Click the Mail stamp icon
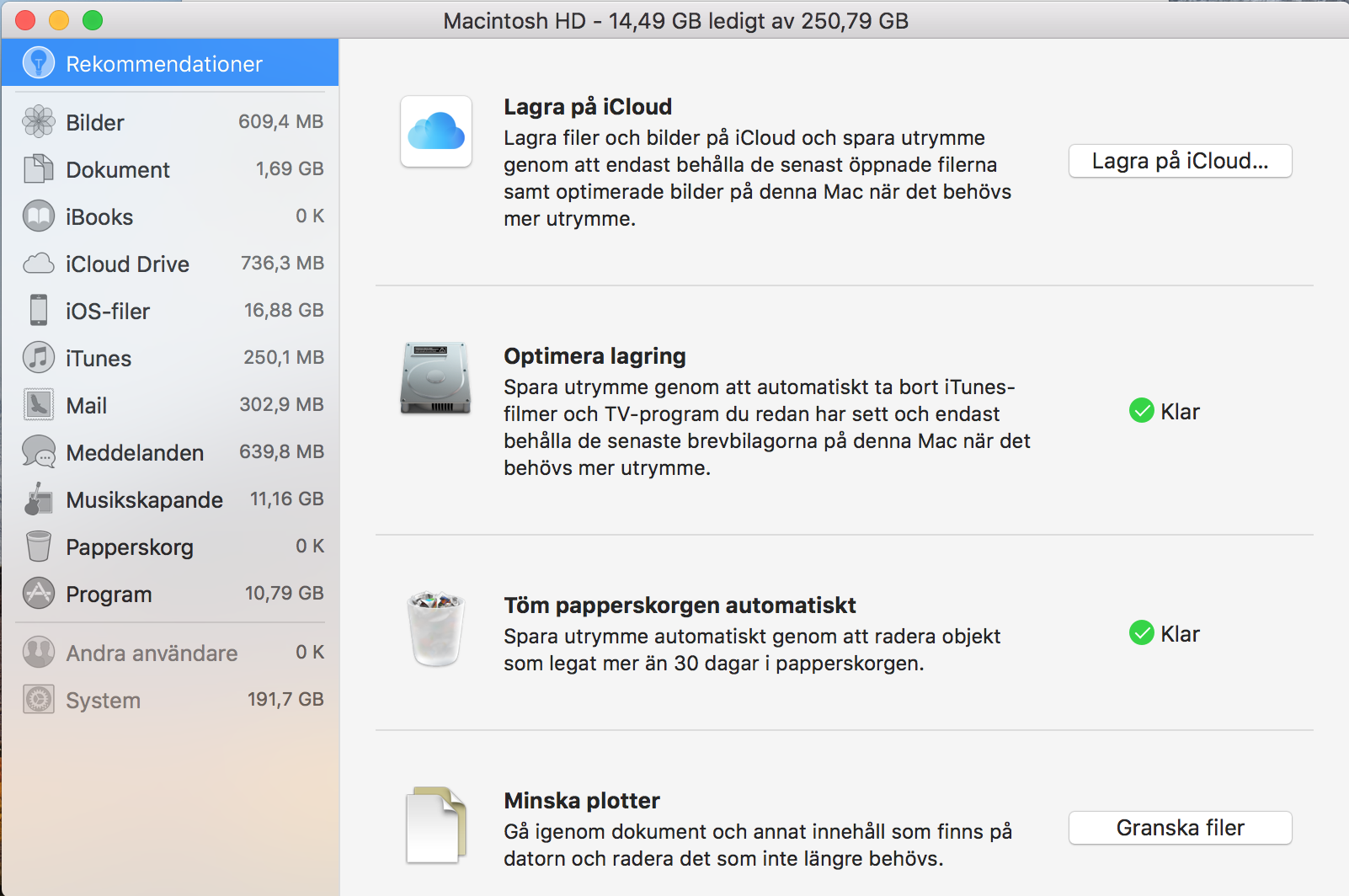The image size is (1349, 896). click(39, 405)
